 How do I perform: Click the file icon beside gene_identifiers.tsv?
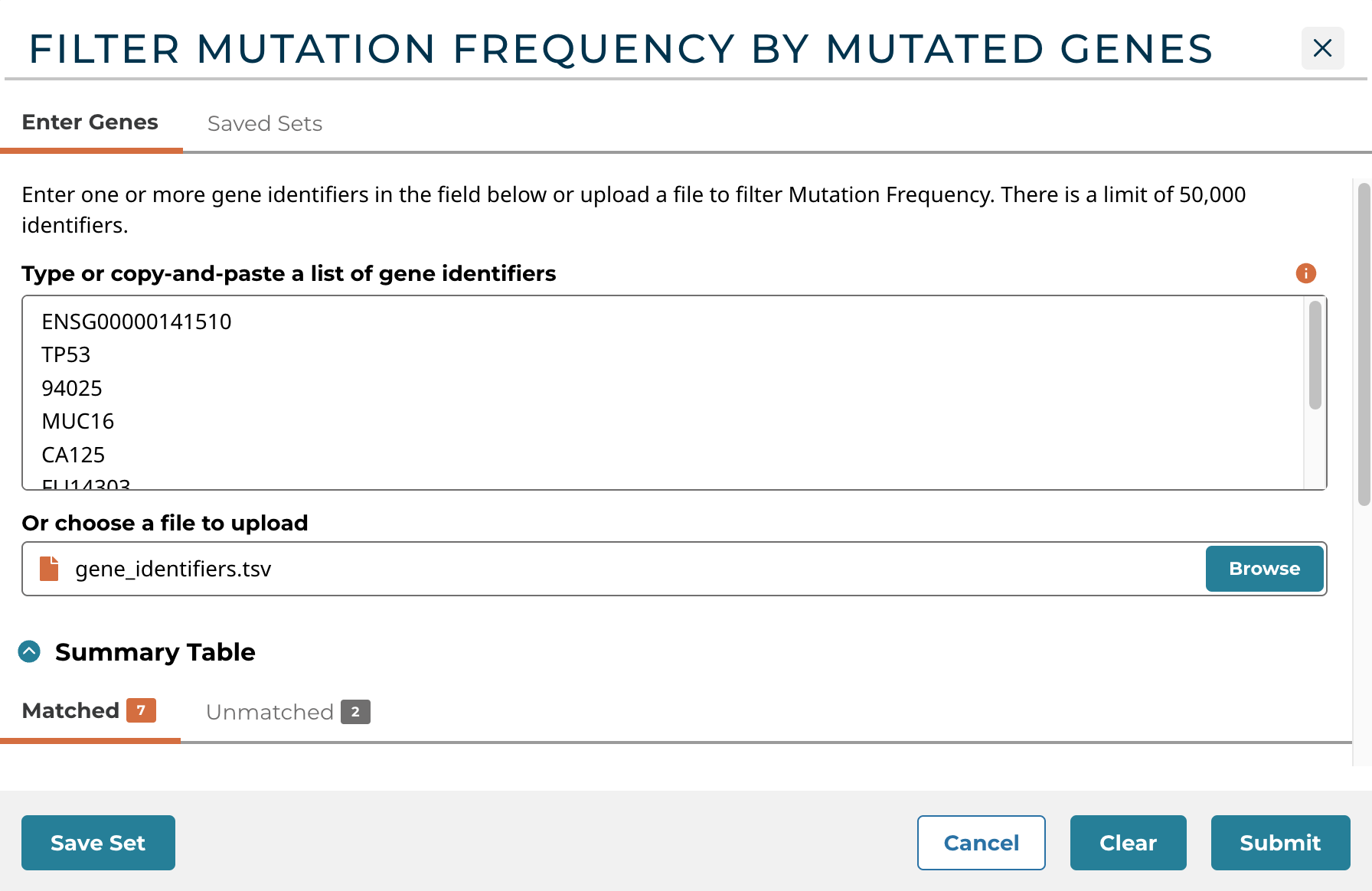(49, 569)
